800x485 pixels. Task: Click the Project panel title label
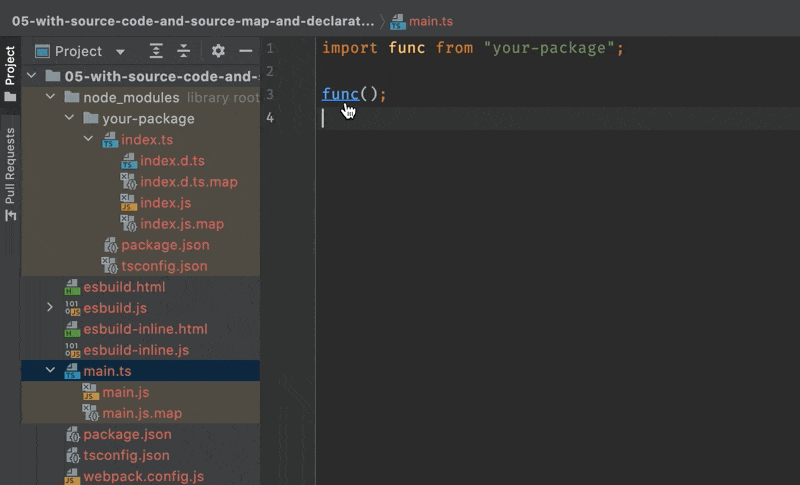click(79, 52)
